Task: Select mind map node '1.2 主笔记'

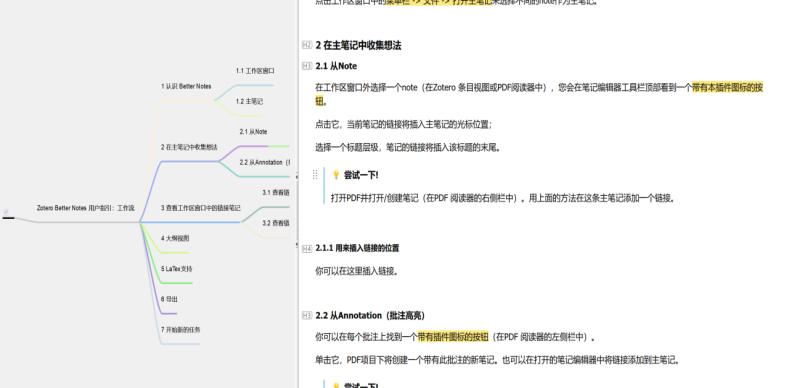Action: point(249,102)
